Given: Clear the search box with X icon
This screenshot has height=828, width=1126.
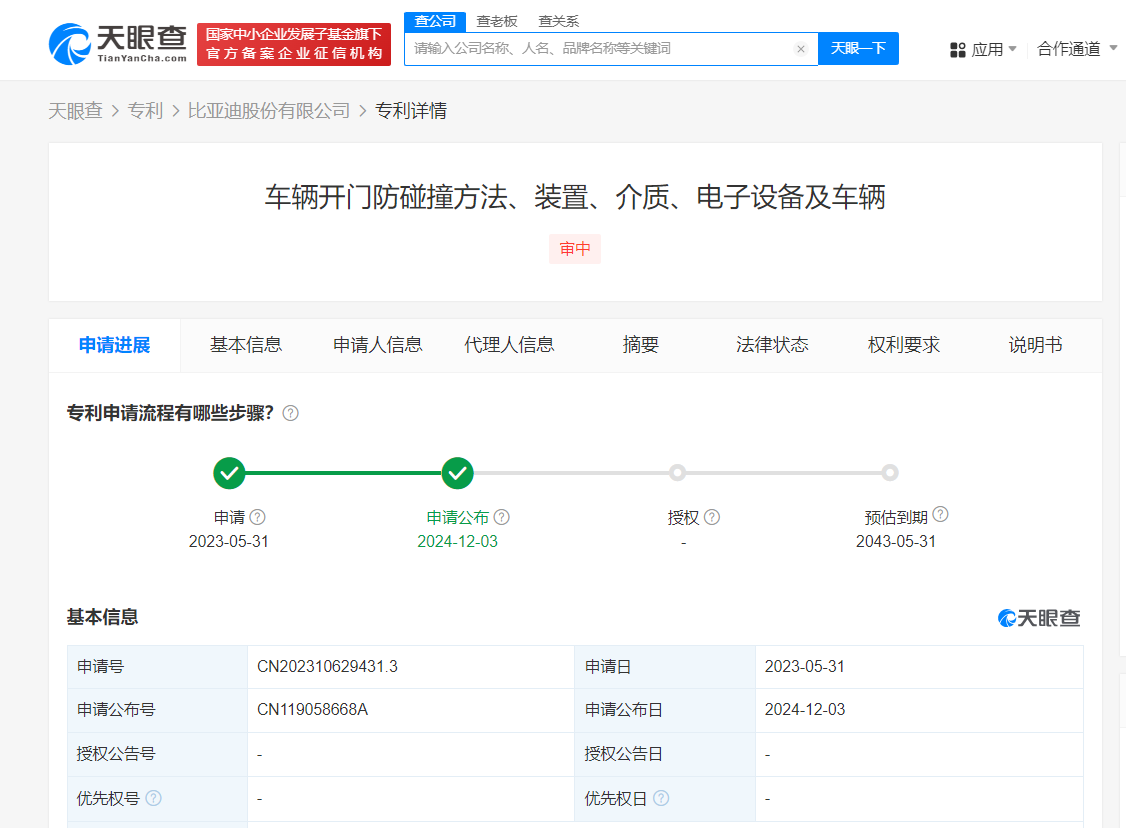Looking at the screenshot, I should [800, 49].
